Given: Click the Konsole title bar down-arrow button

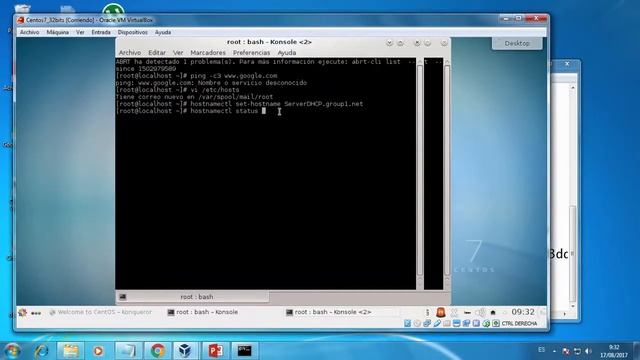Looking at the screenshot, I should pos(389,43).
